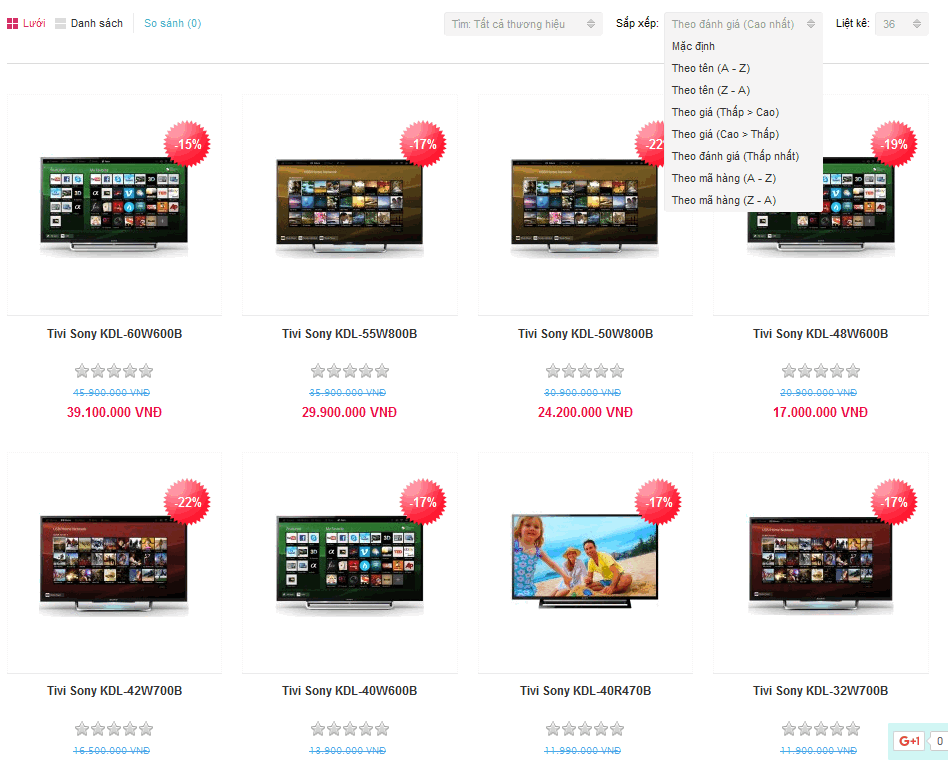Click the Tivi Sony KDL-60W600B title link
Viewport: 948px width, 760px height.
(114, 334)
